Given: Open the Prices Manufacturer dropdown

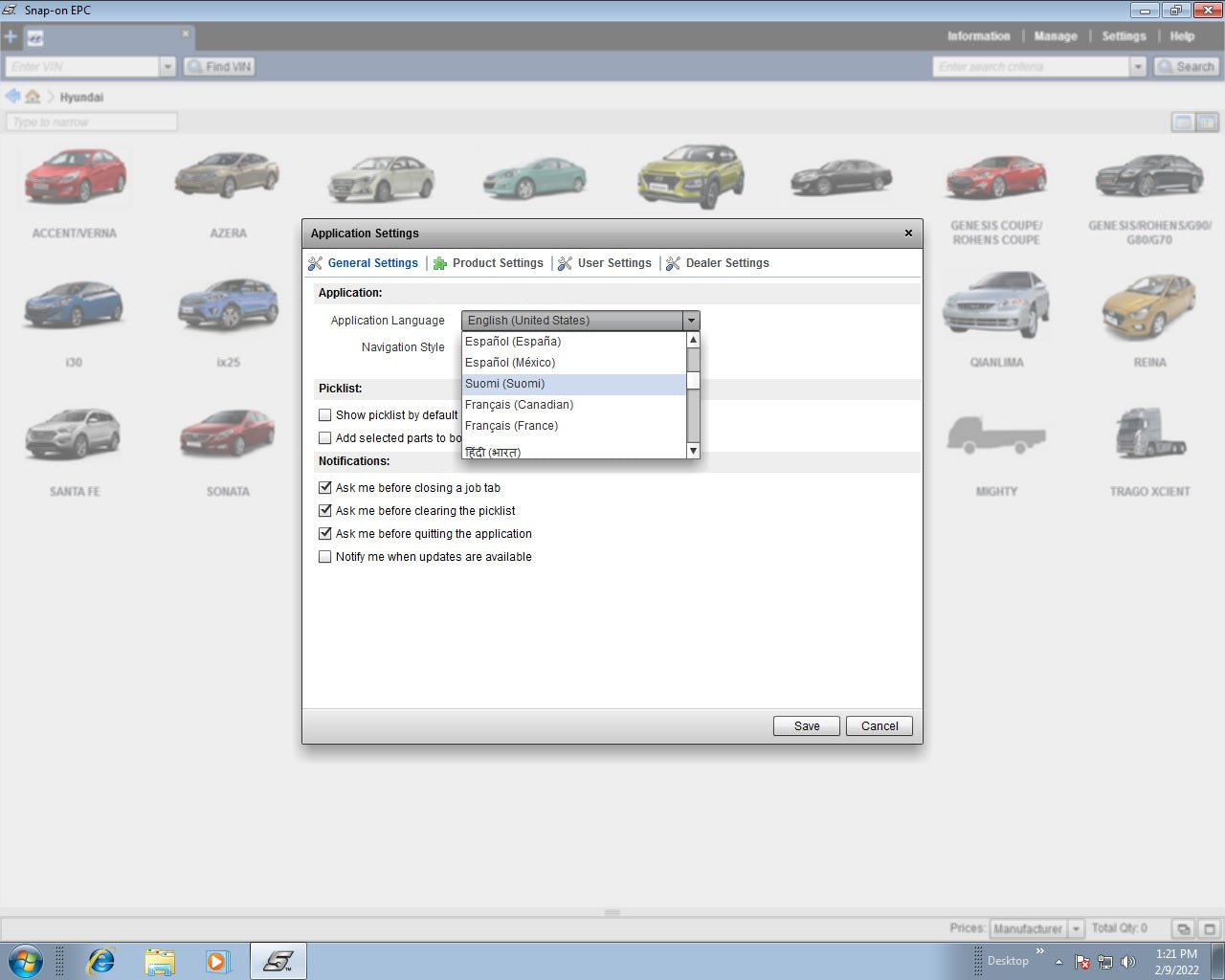Looking at the screenshot, I should point(1036,928).
